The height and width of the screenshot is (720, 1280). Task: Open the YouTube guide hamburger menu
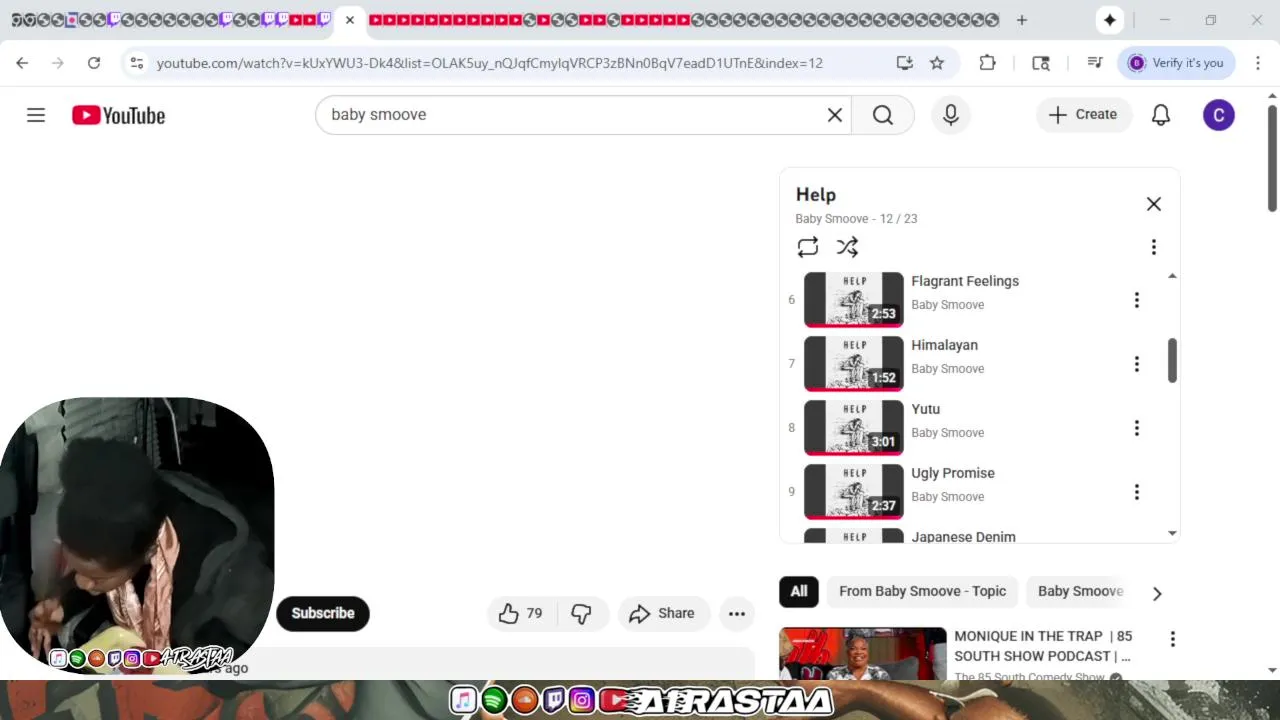pyautogui.click(x=36, y=115)
